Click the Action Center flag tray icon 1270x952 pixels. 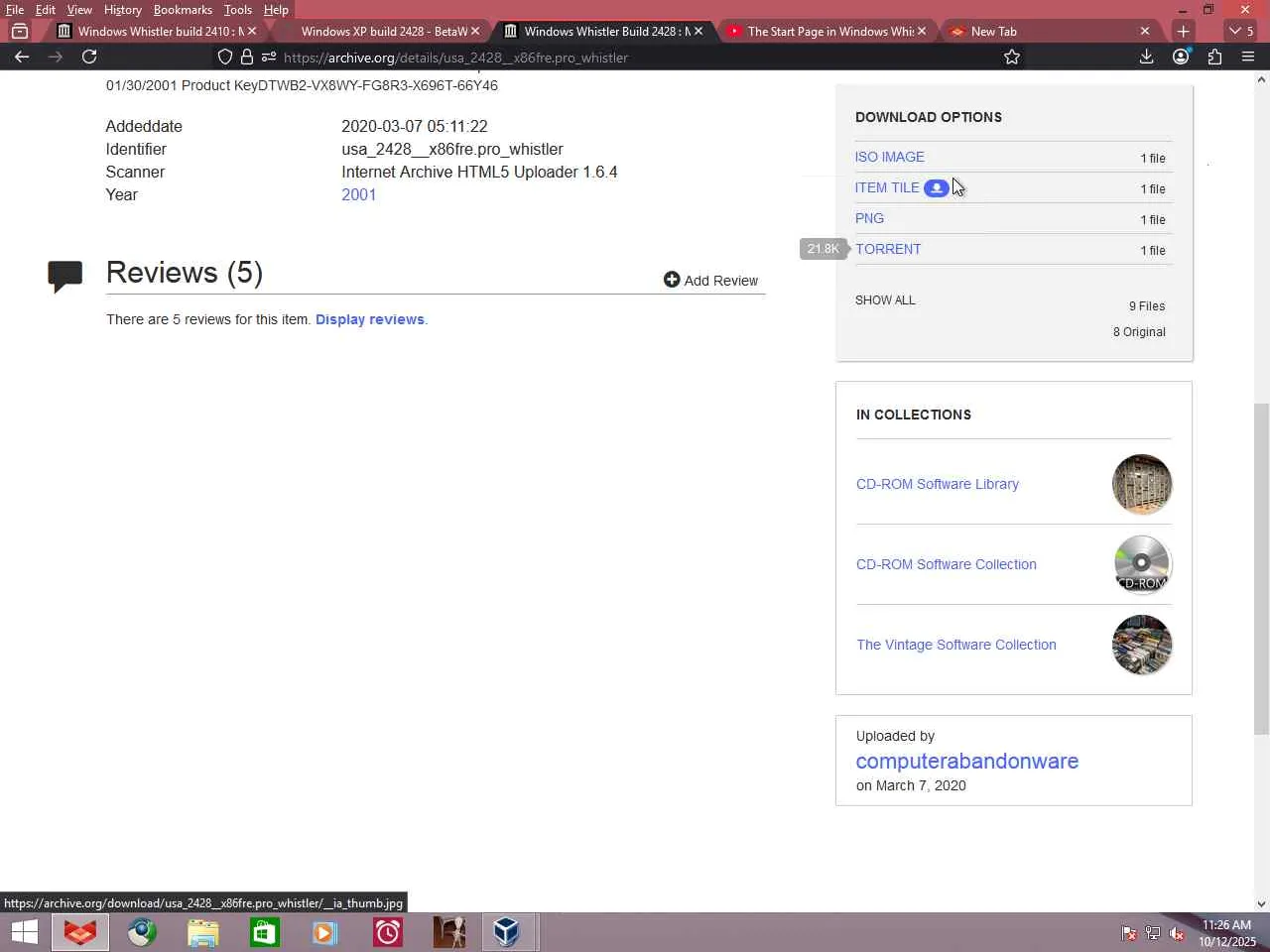coord(1129,933)
